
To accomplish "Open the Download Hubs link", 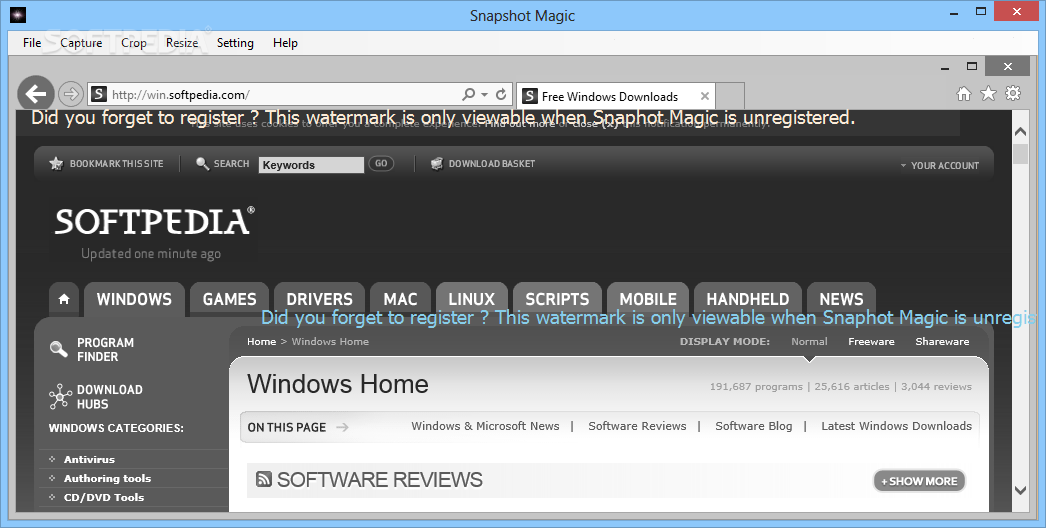I will pos(109,397).
